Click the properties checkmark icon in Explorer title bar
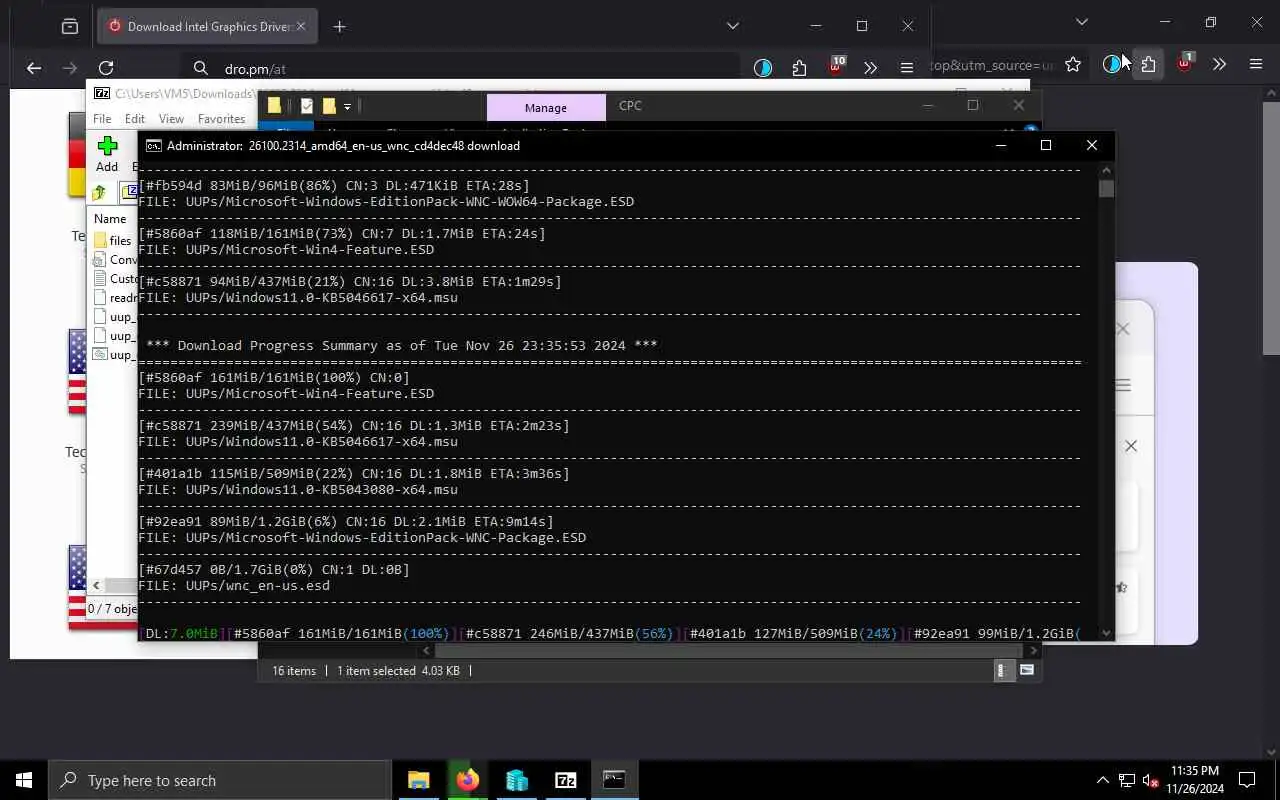 click(x=307, y=105)
